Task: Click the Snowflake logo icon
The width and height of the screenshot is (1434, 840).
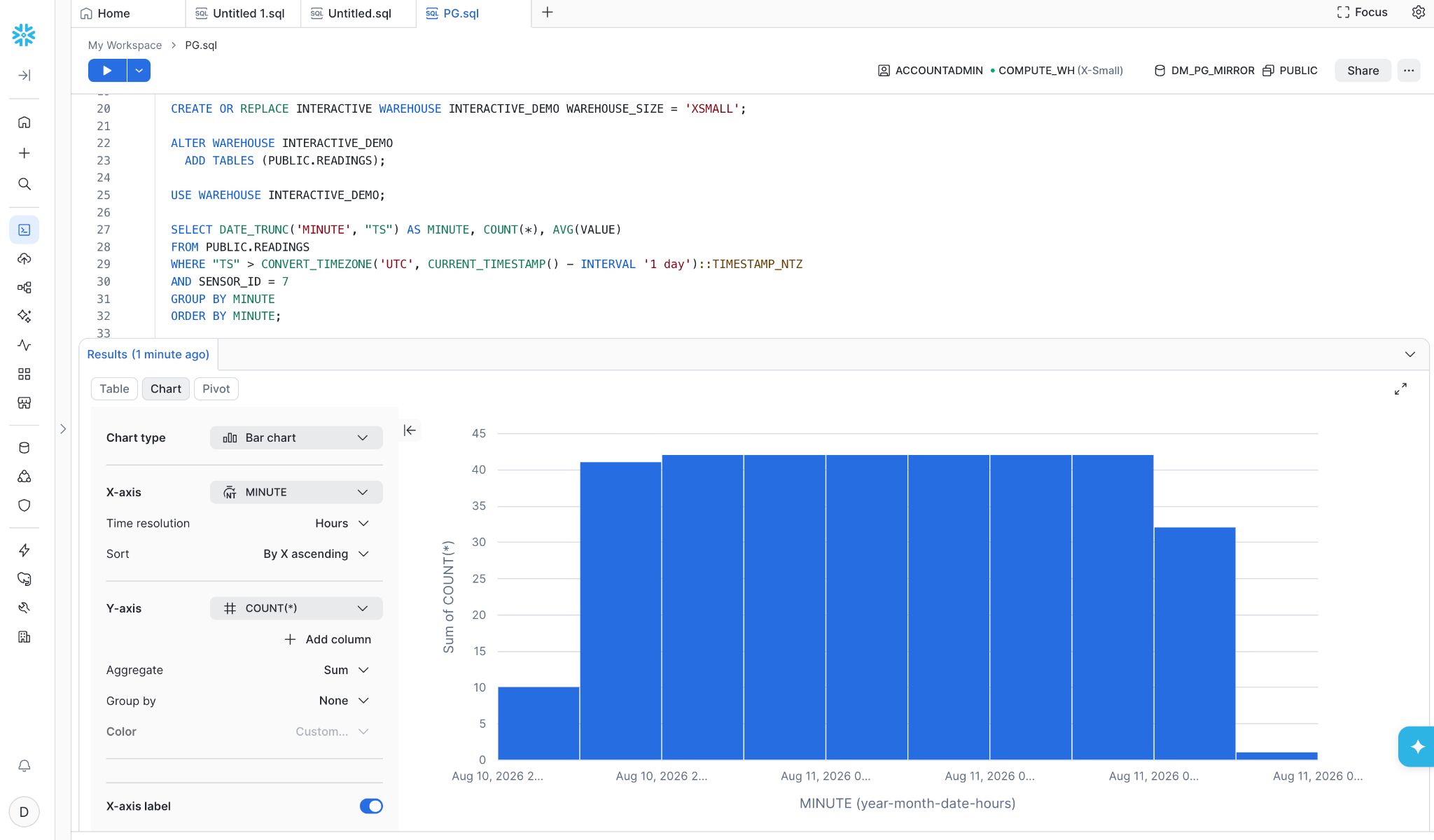Action: 24,35
